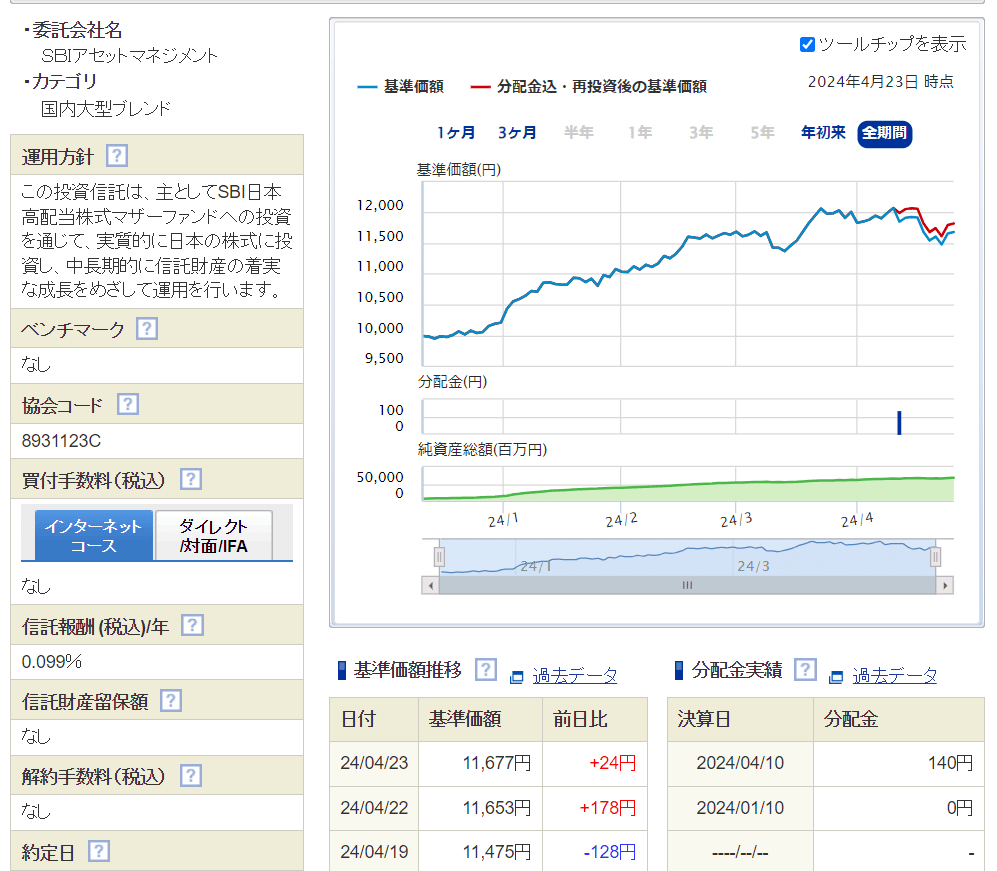997x871 pixels.
Task: Click the 基準価額推移 help icon
Action: pos(485,670)
